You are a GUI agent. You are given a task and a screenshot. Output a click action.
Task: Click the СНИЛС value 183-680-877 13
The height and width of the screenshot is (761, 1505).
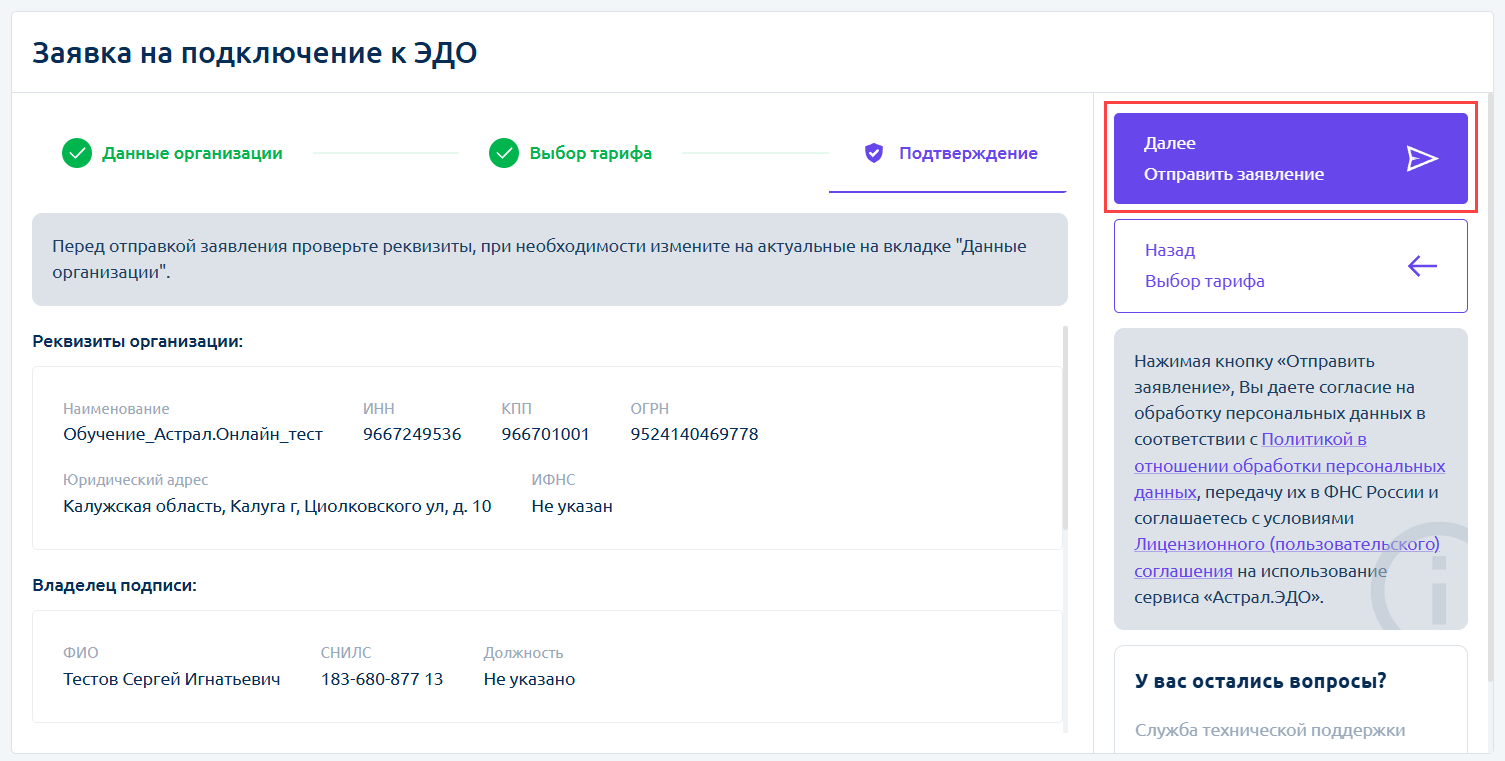pyautogui.click(x=382, y=679)
